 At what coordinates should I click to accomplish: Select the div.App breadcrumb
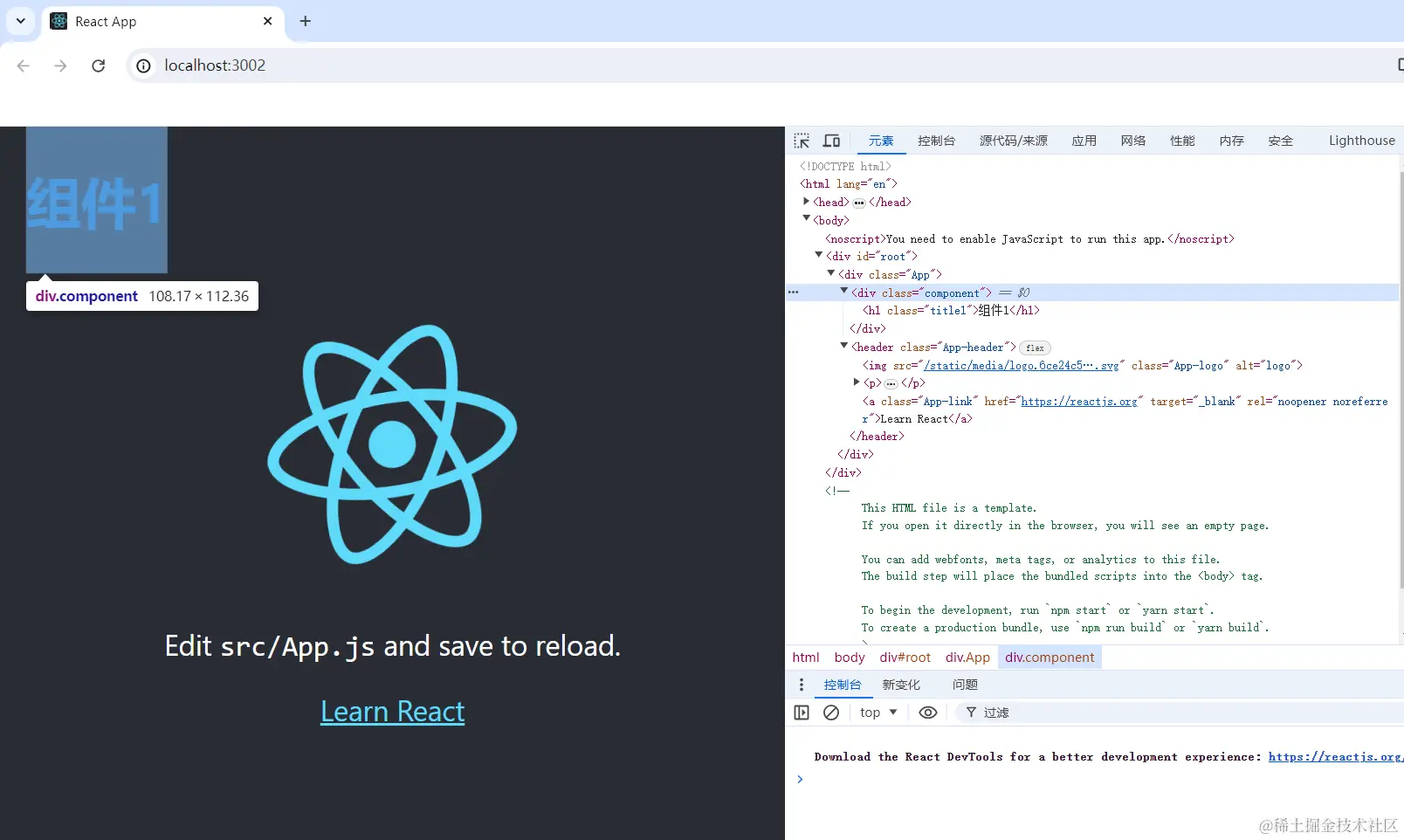coord(967,658)
